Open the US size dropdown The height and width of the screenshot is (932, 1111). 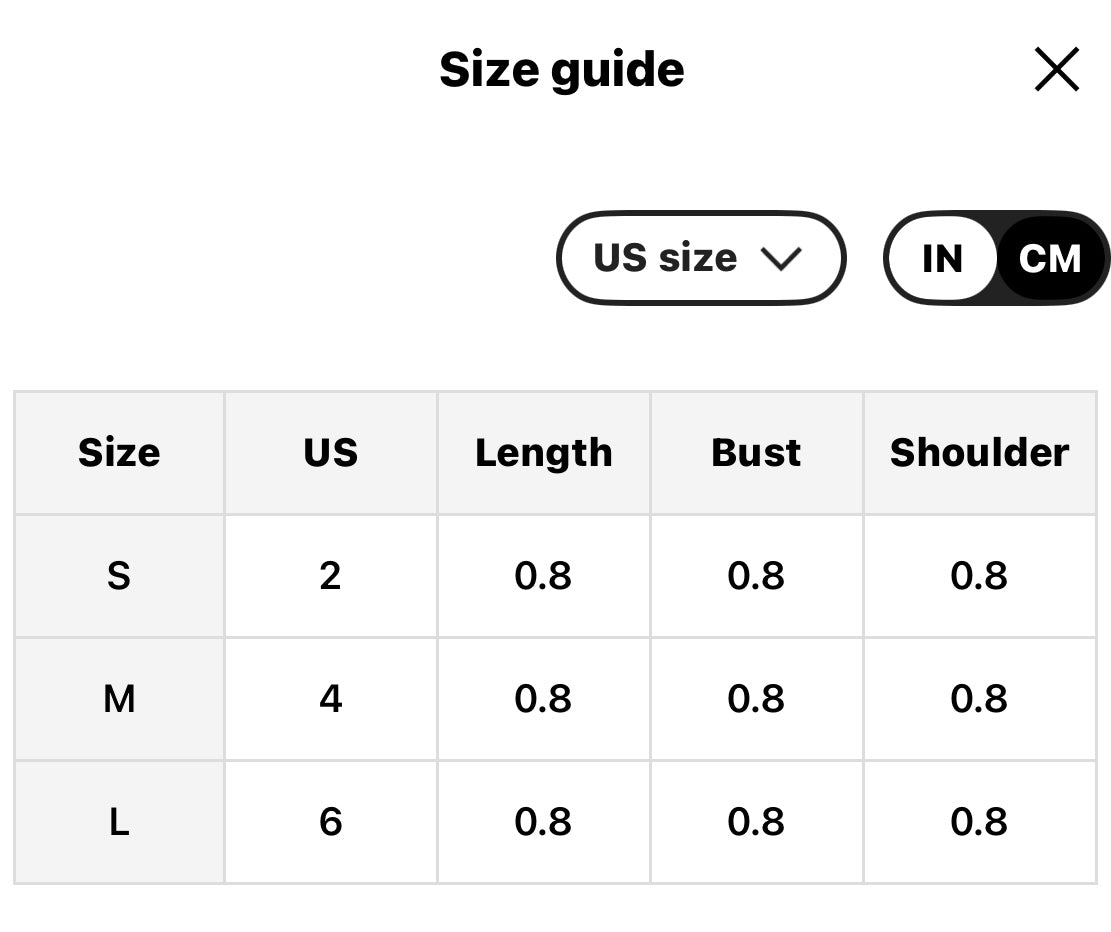(700, 258)
